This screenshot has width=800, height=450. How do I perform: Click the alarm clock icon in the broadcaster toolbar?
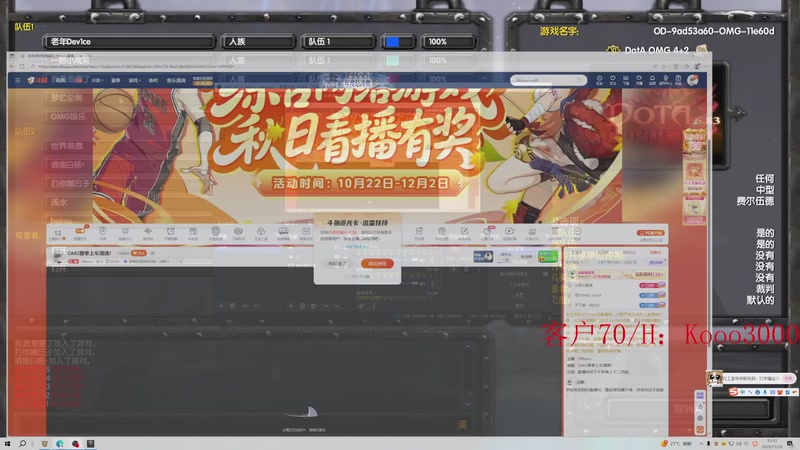click(x=170, y=233)
